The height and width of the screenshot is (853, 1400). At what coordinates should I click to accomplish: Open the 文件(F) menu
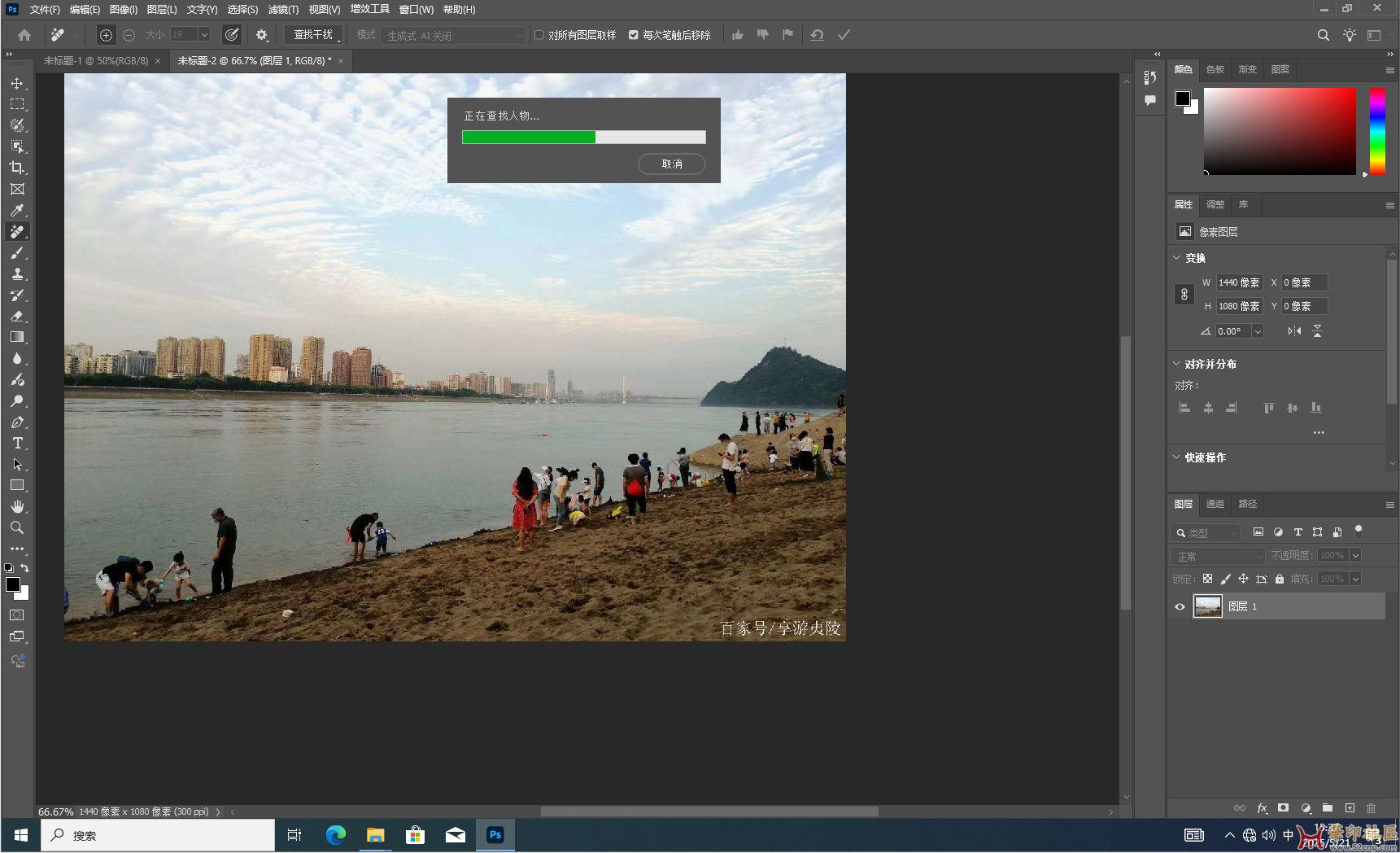45,10
